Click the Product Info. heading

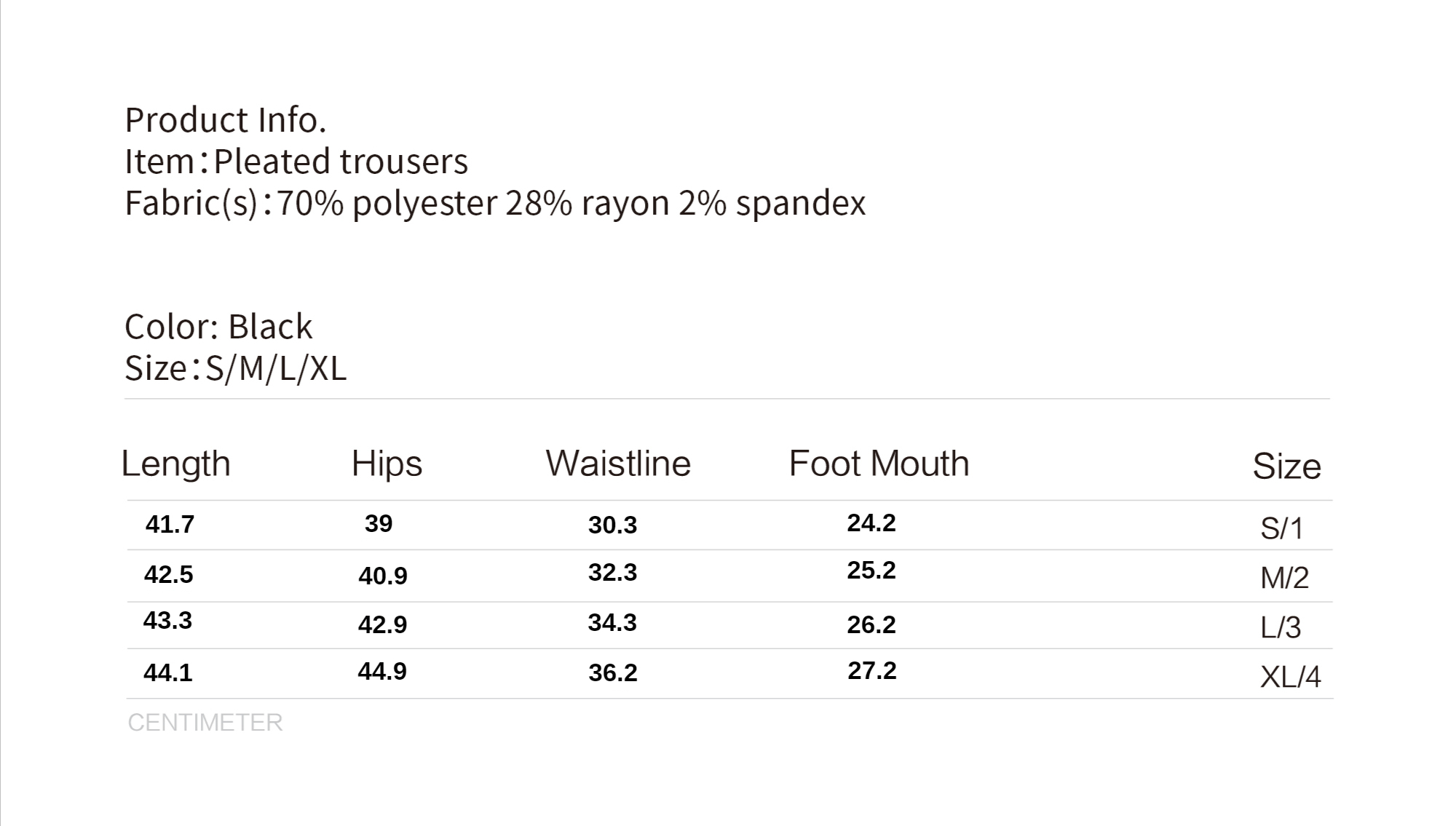pyautogui.click(x=226, y=120)
